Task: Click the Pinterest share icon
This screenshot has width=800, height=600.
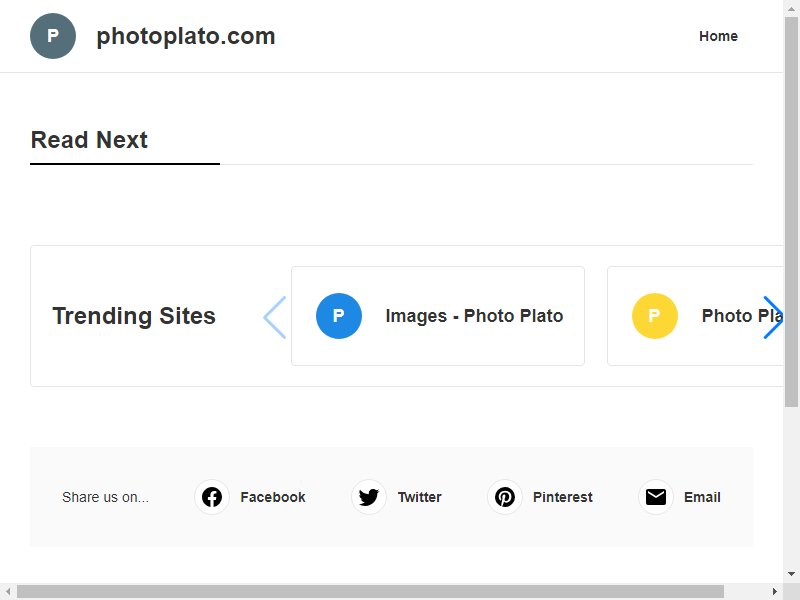Action: (x=505, y=497)
